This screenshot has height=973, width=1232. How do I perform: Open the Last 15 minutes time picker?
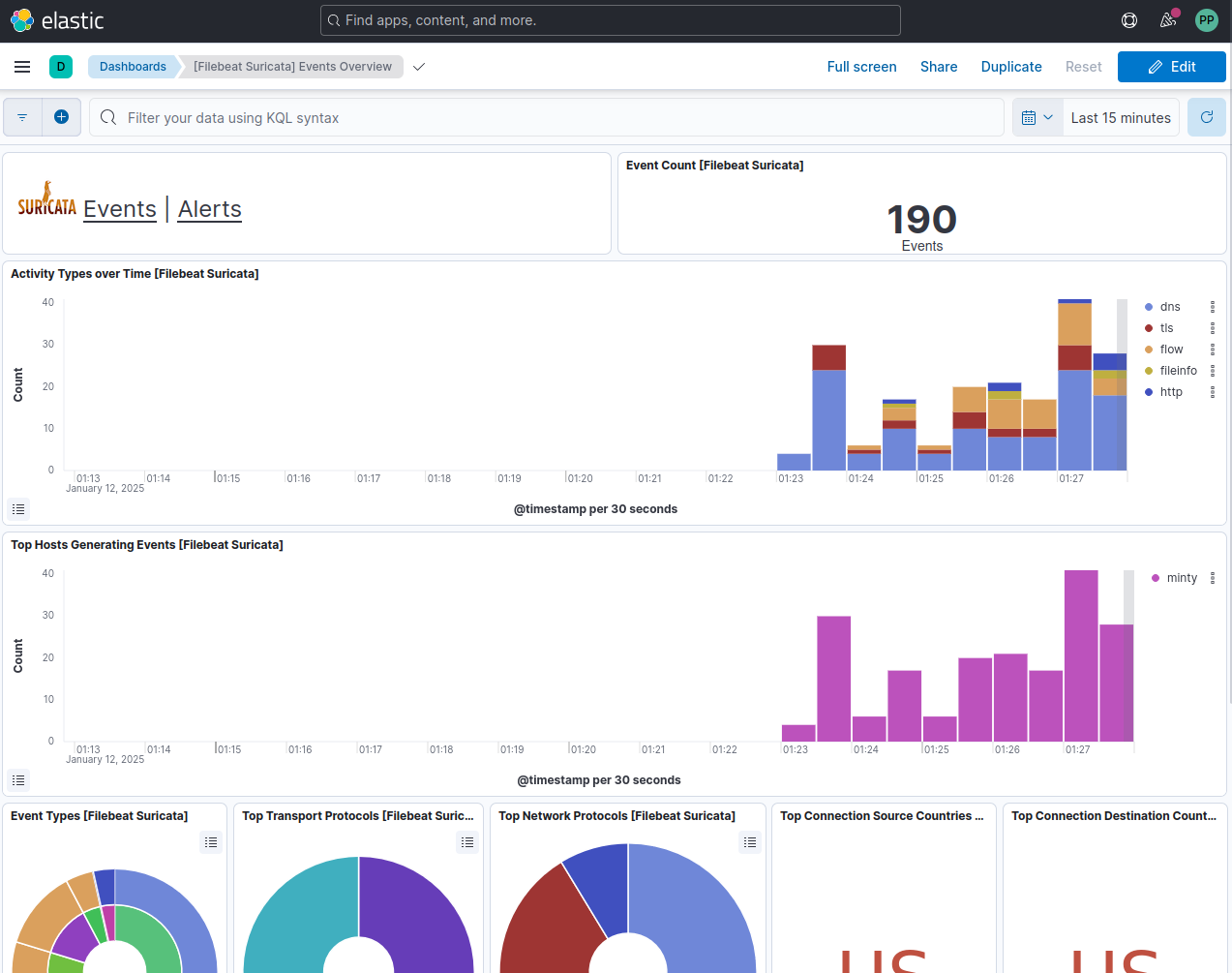[x=1121, y=118]
